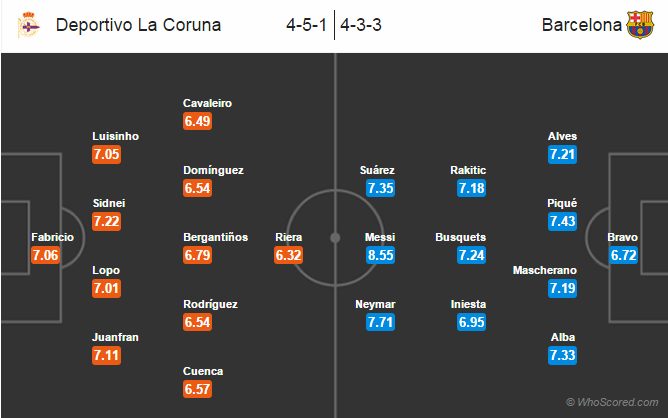
Task: Visit the WhoScored.com watermark link
Action: [x=613, y=402]
